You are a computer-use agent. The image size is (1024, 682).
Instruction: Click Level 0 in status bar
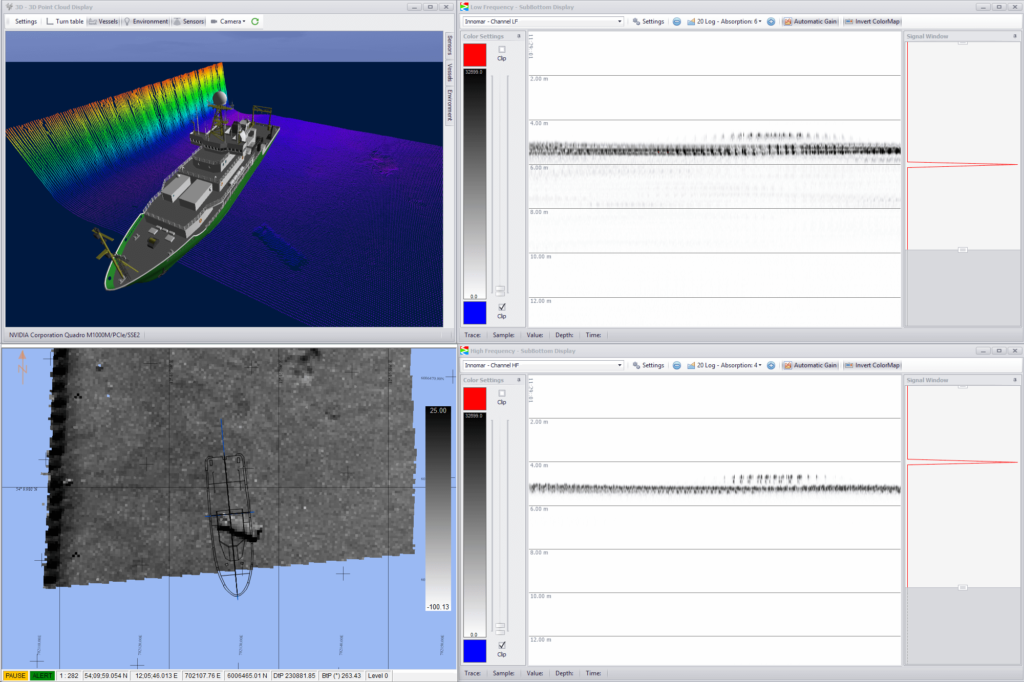pyautogui.click(x=378, y=675)
